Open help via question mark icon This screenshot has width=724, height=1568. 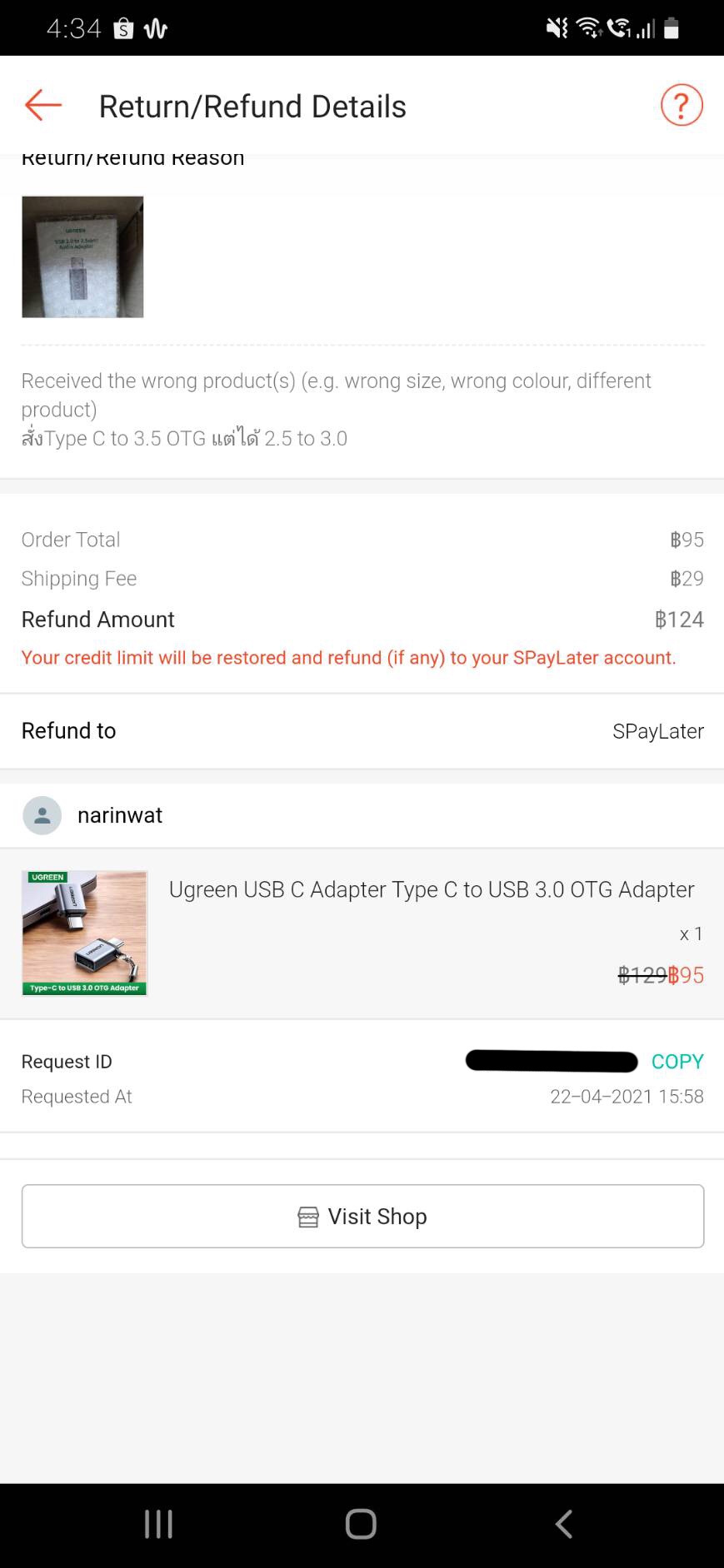pos(682,106)
